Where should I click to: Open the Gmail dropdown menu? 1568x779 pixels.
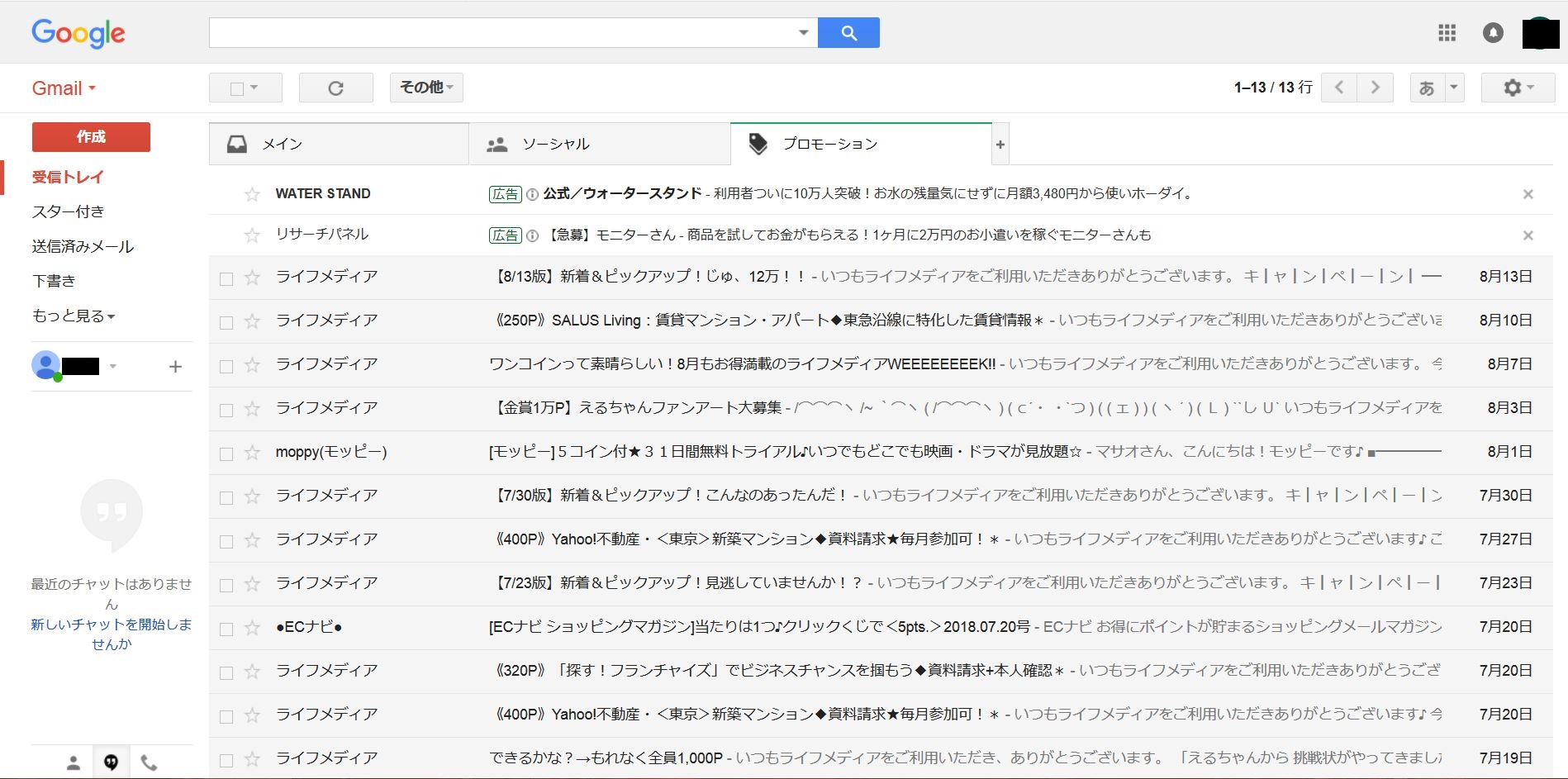pos(64,88)
